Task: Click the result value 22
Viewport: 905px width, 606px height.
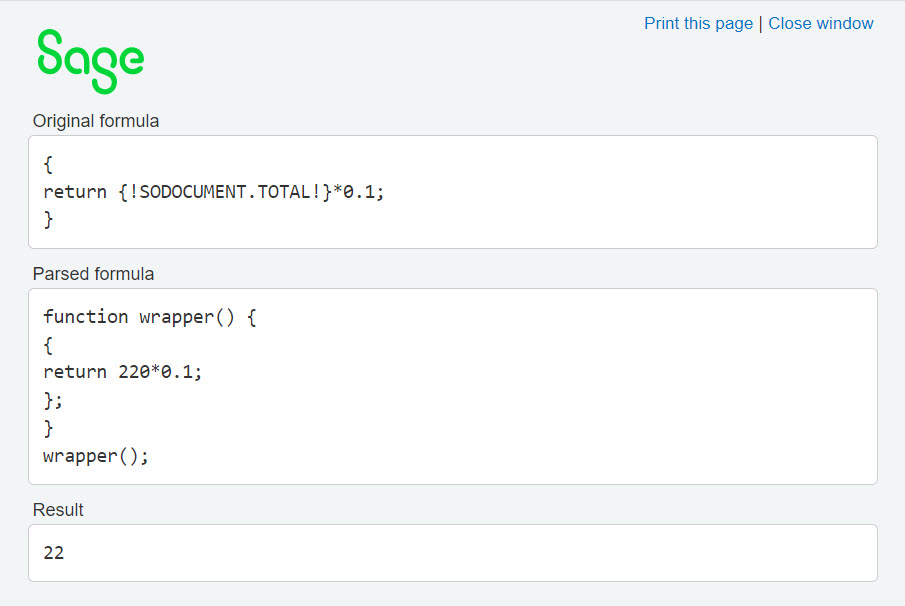Action: (54, 553)
